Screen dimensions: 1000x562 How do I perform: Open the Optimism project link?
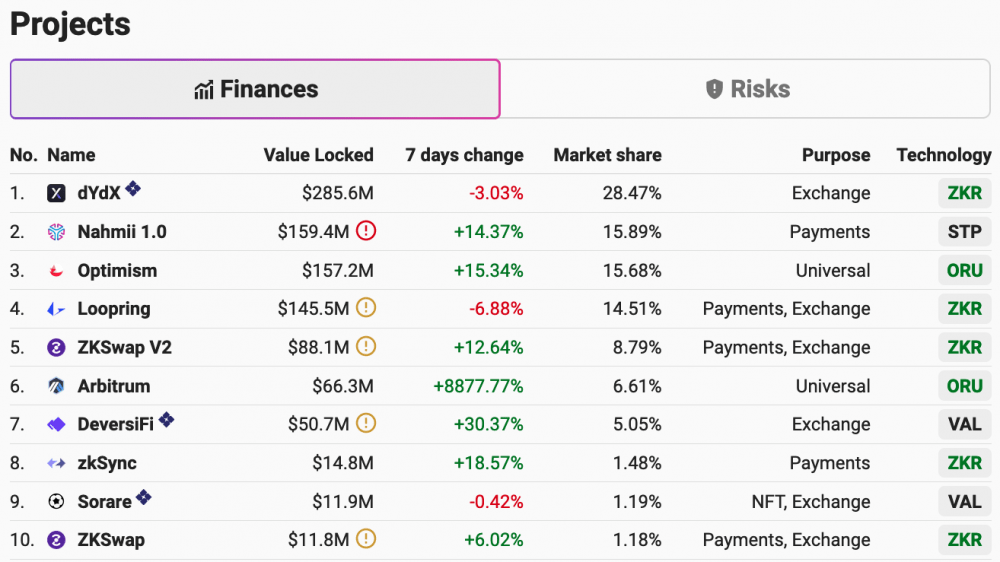117,270
